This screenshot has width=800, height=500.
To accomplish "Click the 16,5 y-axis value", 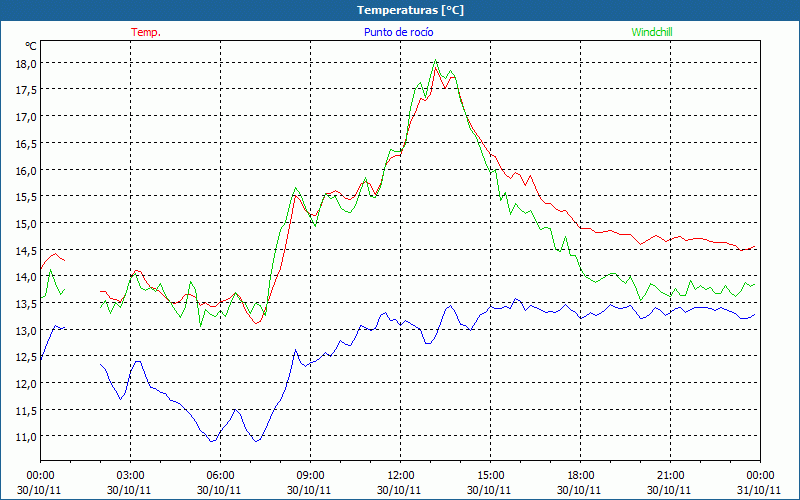I will 26,143.
